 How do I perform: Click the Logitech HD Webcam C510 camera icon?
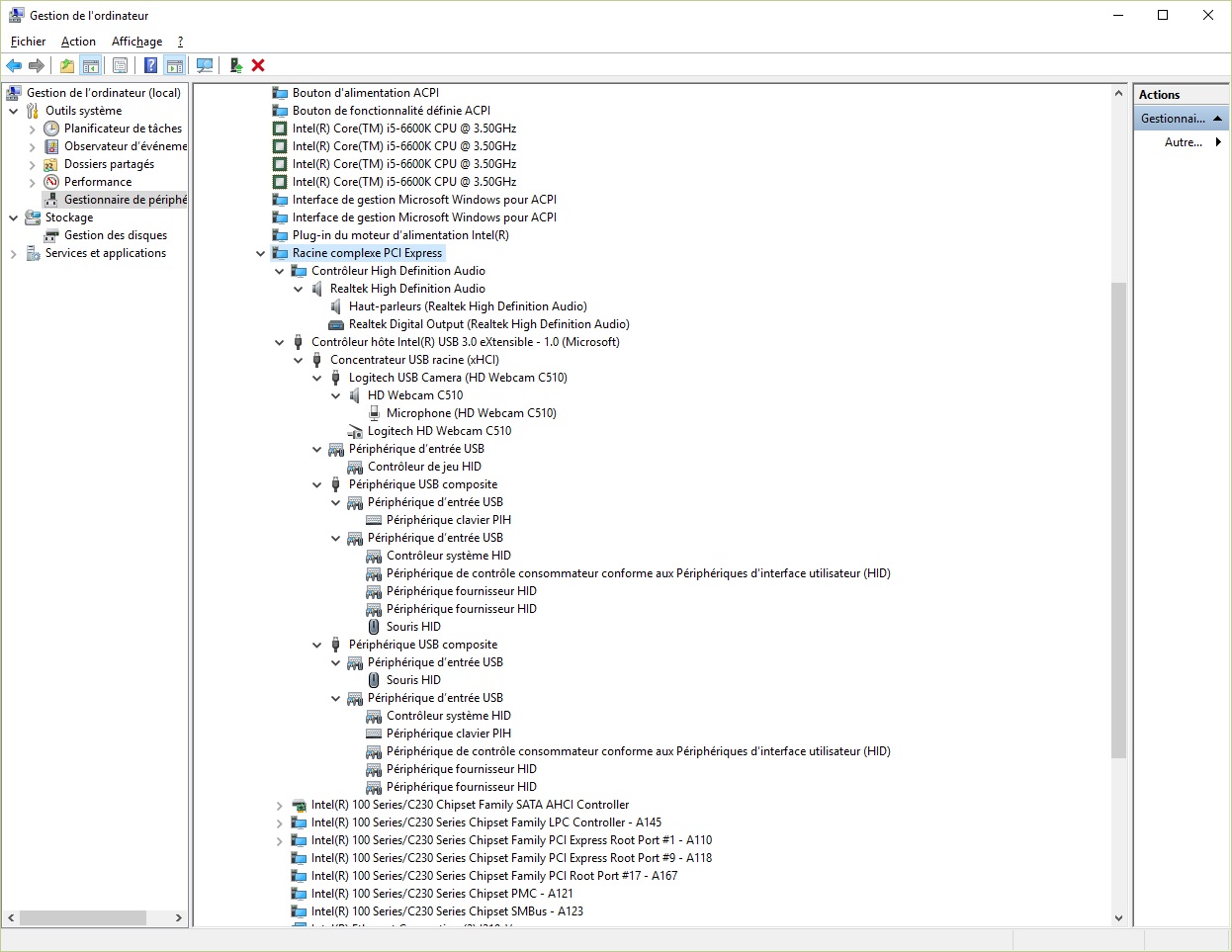pyautogui.click(x=355, y=431)
